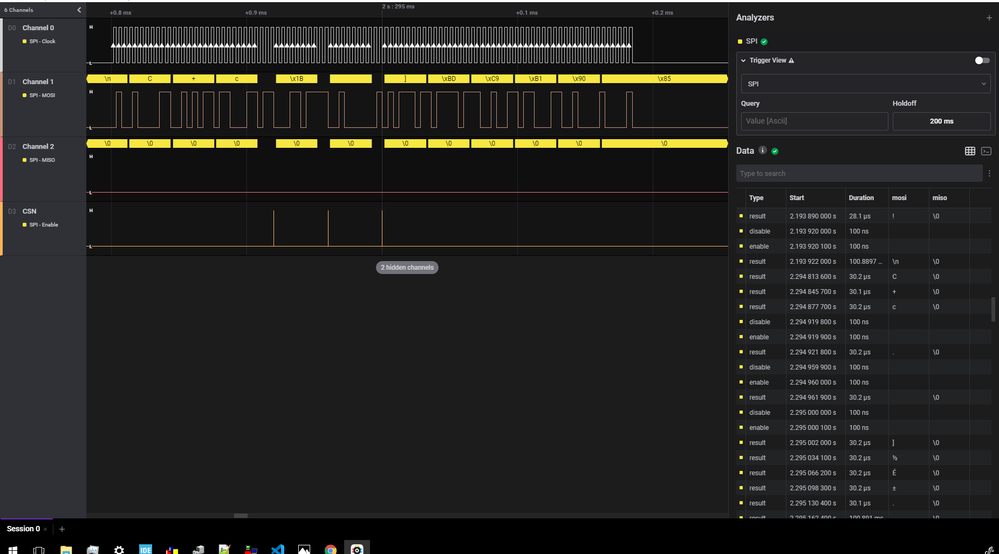This screenshot has height=554, width=999.
Task: Show the 2 hidden channels
Action: pyautogui.click(x=407, y=267)
